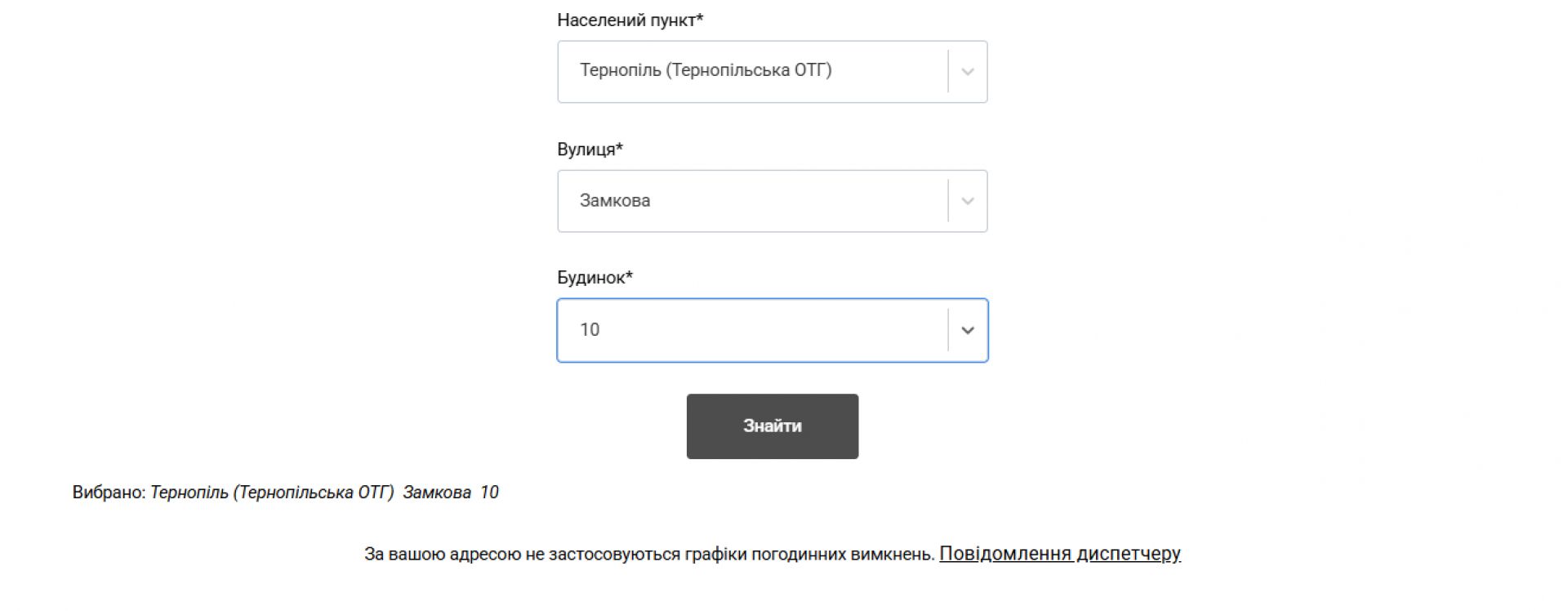
Task: Click the Населений пункт* field label
Action: 630,20
